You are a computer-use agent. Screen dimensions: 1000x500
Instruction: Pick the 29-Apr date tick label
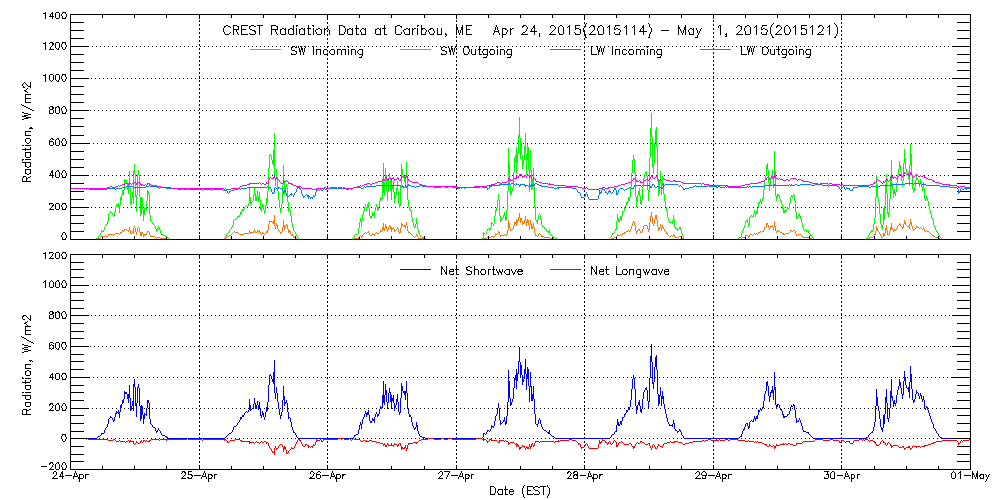click(x=713, y=477)
